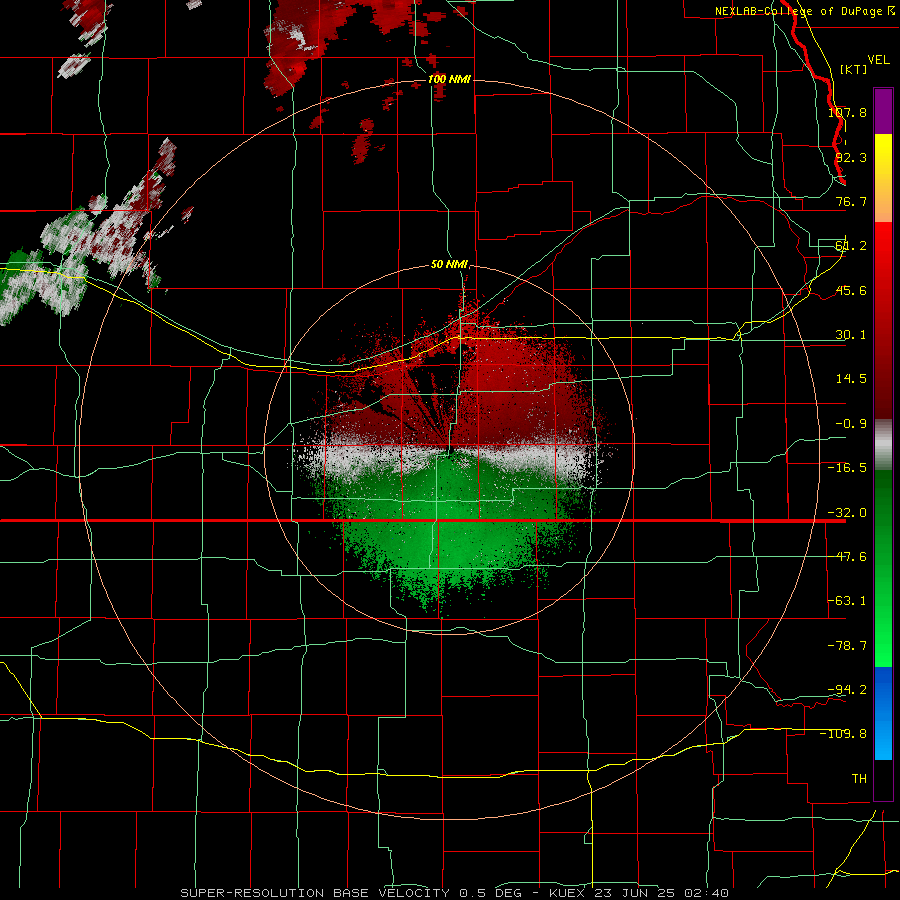This screenshot has height=900, width=900.
Task: Click the [KT] units label
Action: 854,69
